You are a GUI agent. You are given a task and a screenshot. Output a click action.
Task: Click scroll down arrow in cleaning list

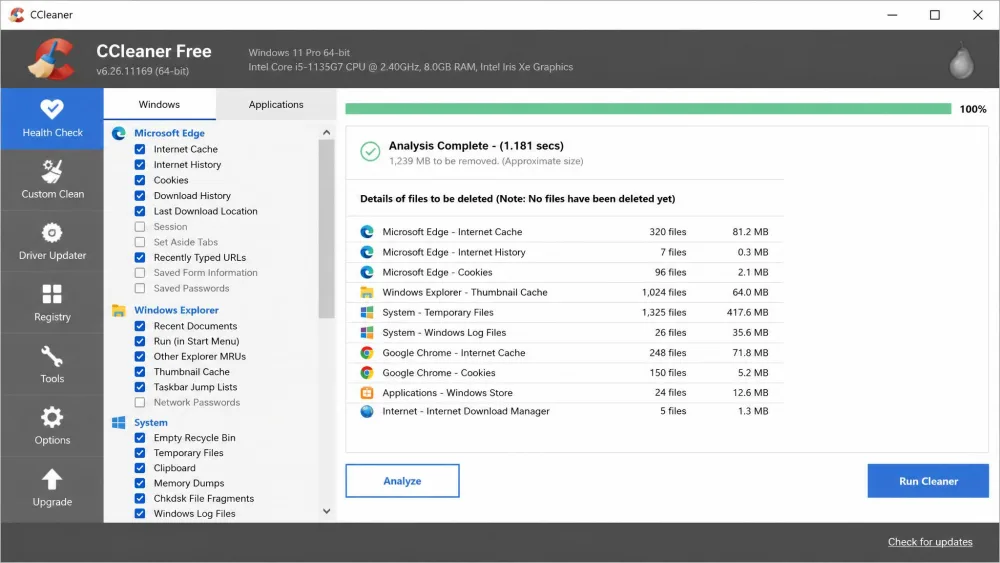327,511
